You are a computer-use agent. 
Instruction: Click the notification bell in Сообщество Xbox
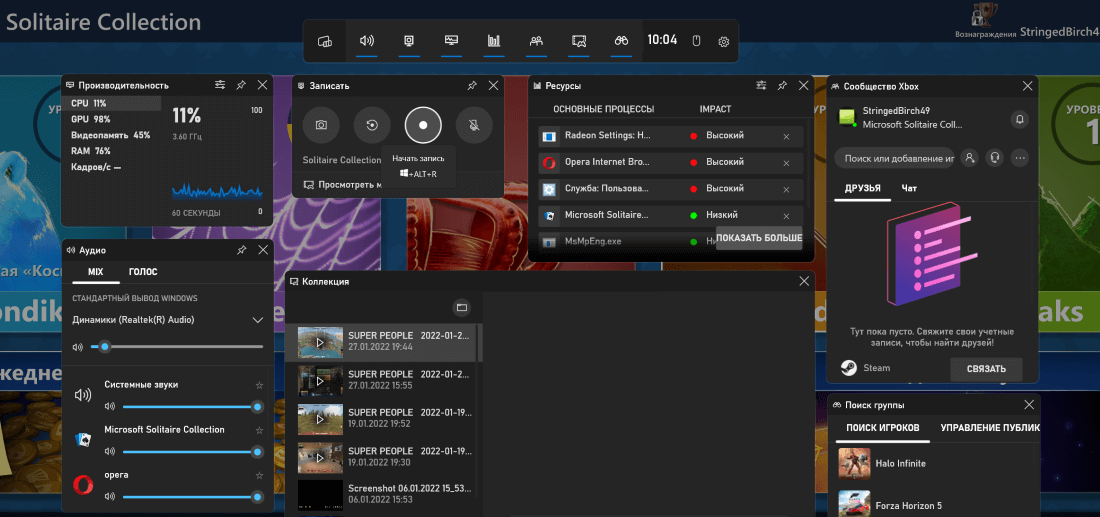tap(1019, 119)
